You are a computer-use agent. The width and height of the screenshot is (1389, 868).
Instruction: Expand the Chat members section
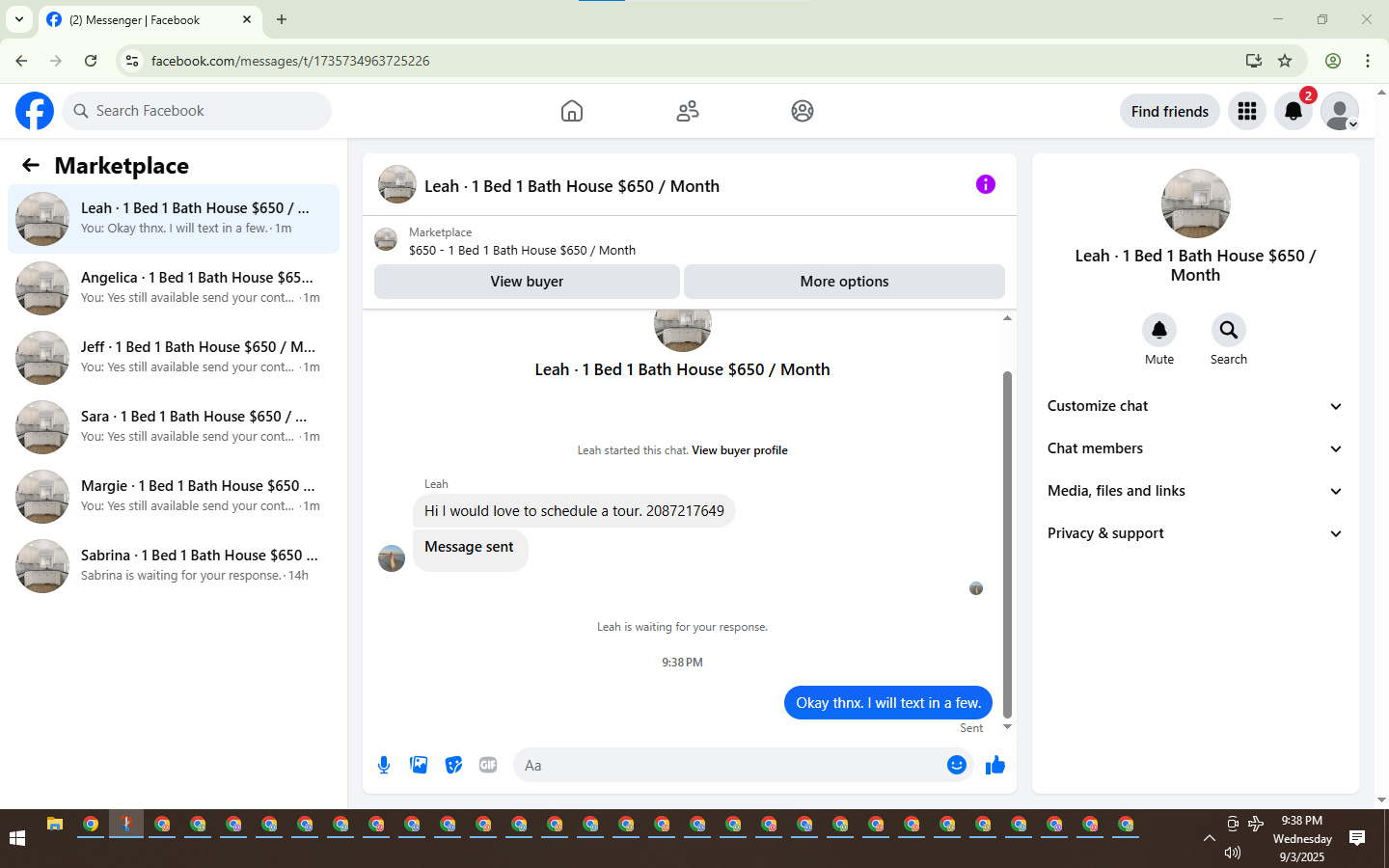[x=1195, y=448]
